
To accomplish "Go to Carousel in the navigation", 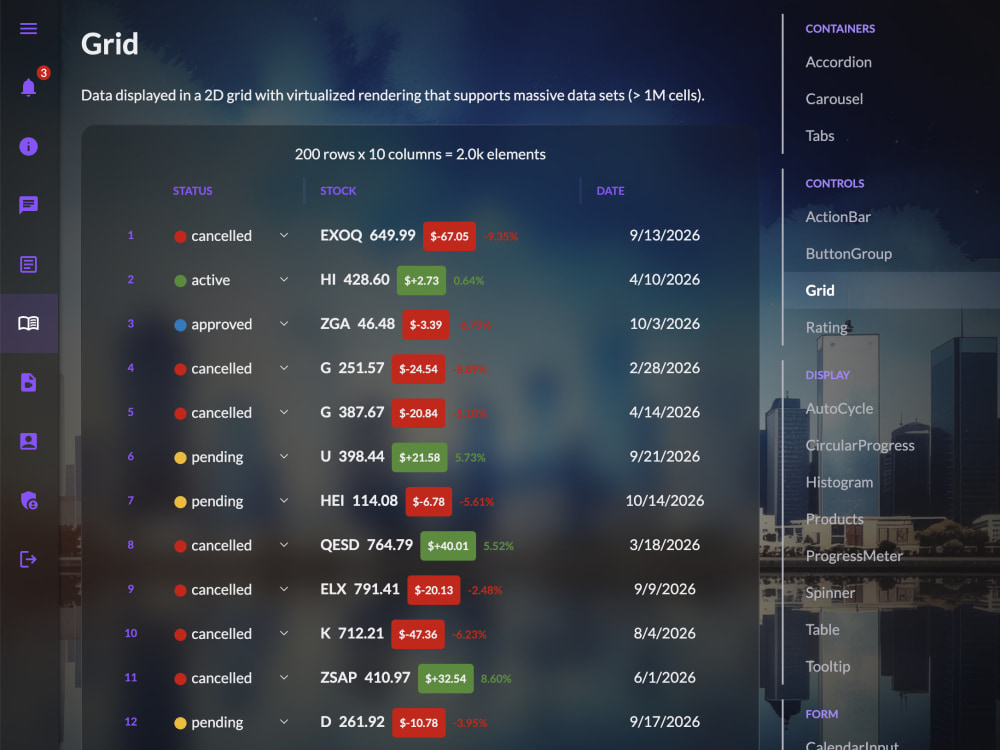I will point(834,99).
